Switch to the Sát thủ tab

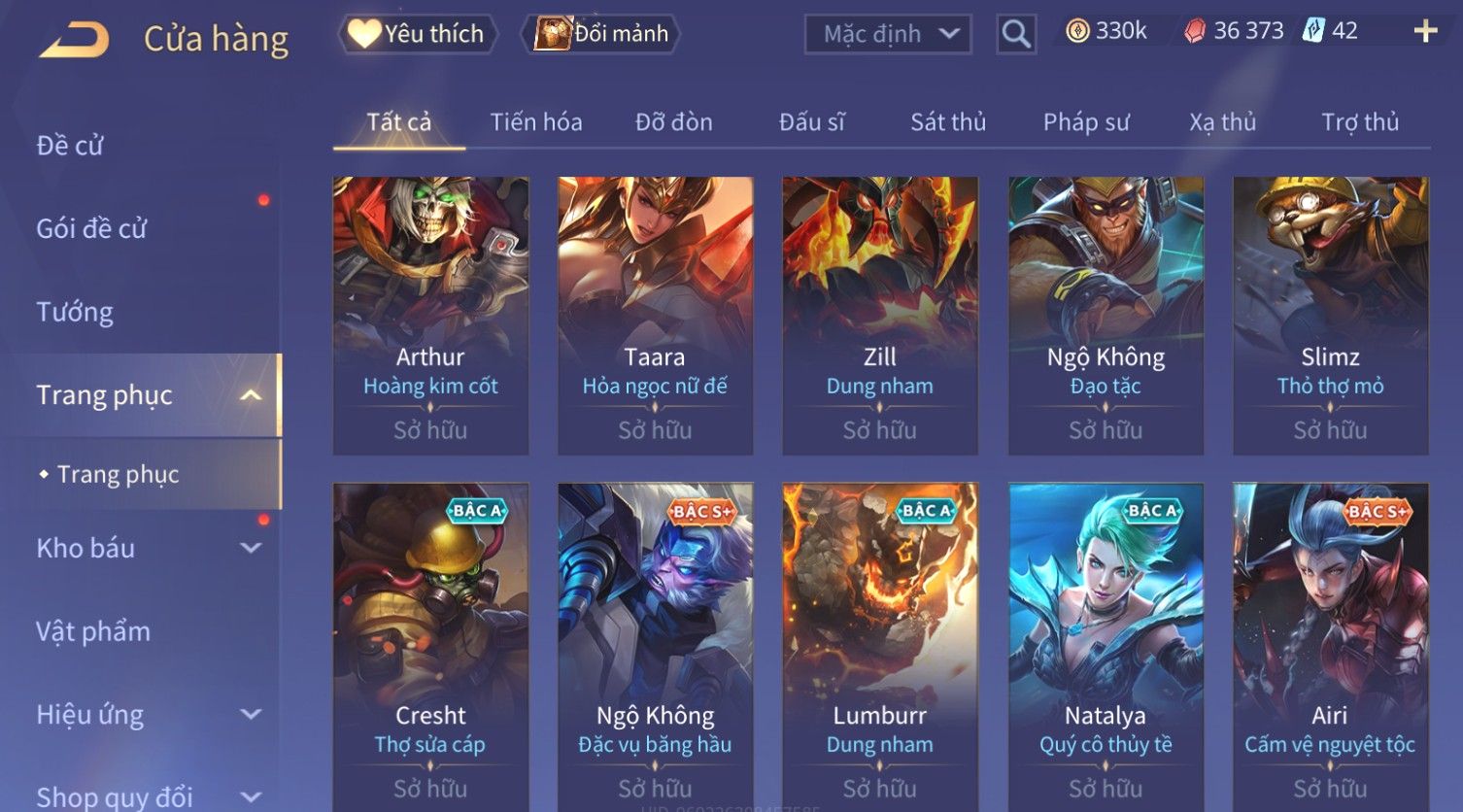pyautogui.click(x=948, y=122)
